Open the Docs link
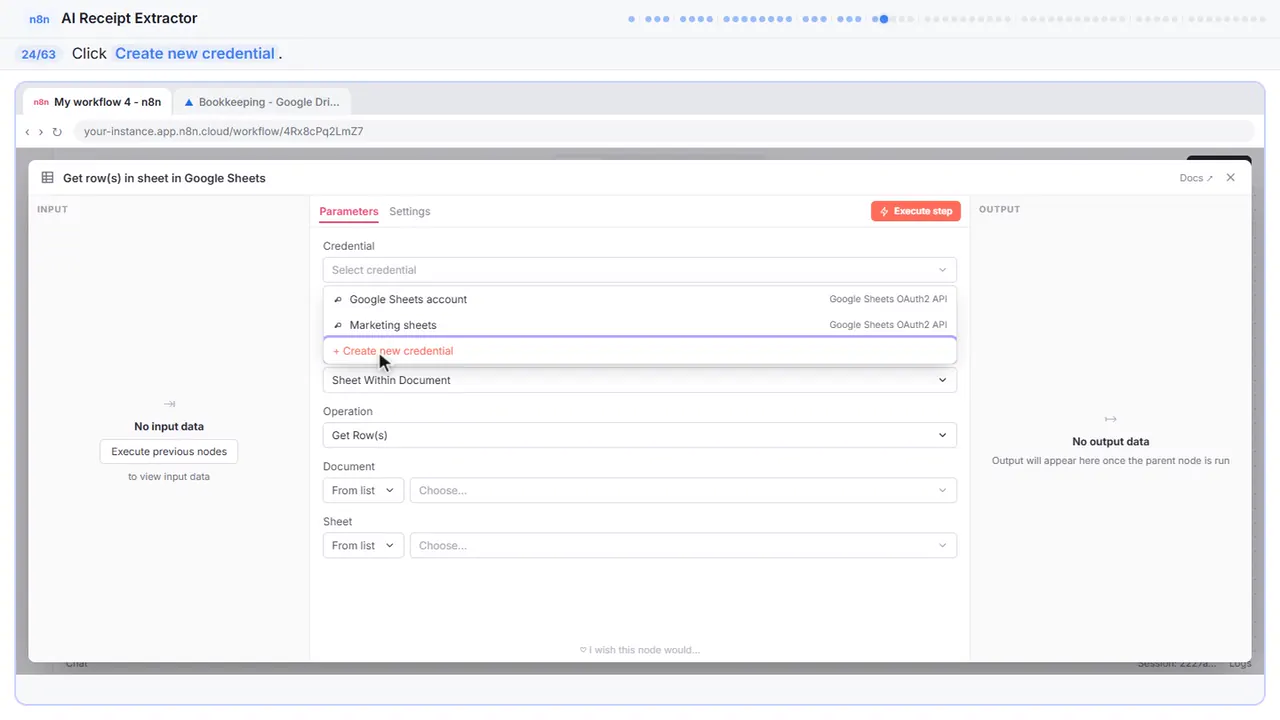The width and height of the screenshot is (1280, 720). (1196, 178)
